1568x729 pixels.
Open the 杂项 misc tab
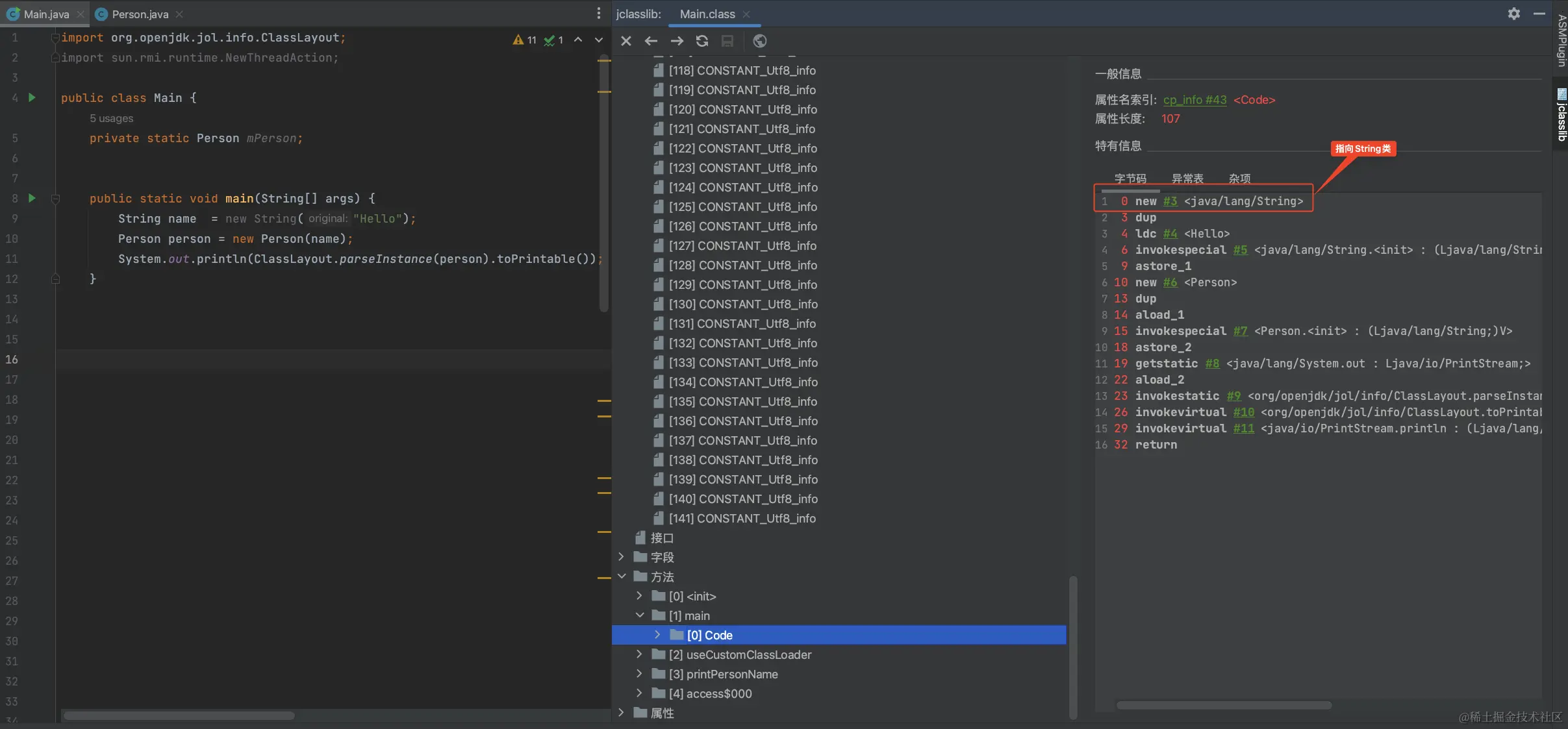click(1240, 179)
